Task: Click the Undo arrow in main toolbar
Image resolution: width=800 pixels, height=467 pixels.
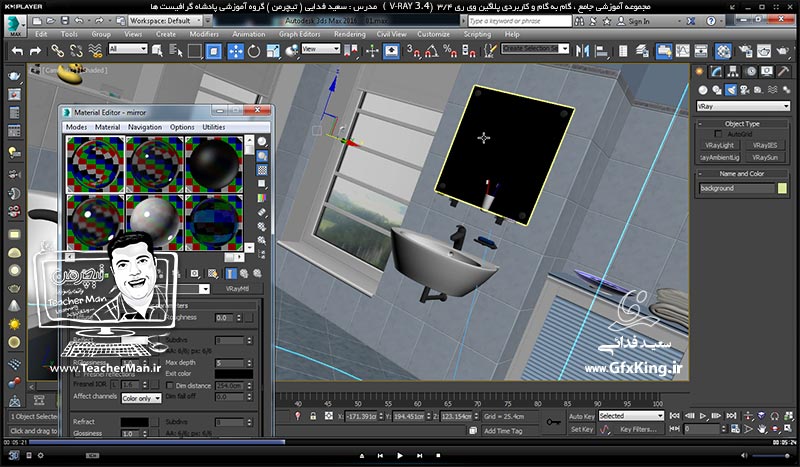Action: click(x=18, y=51)
